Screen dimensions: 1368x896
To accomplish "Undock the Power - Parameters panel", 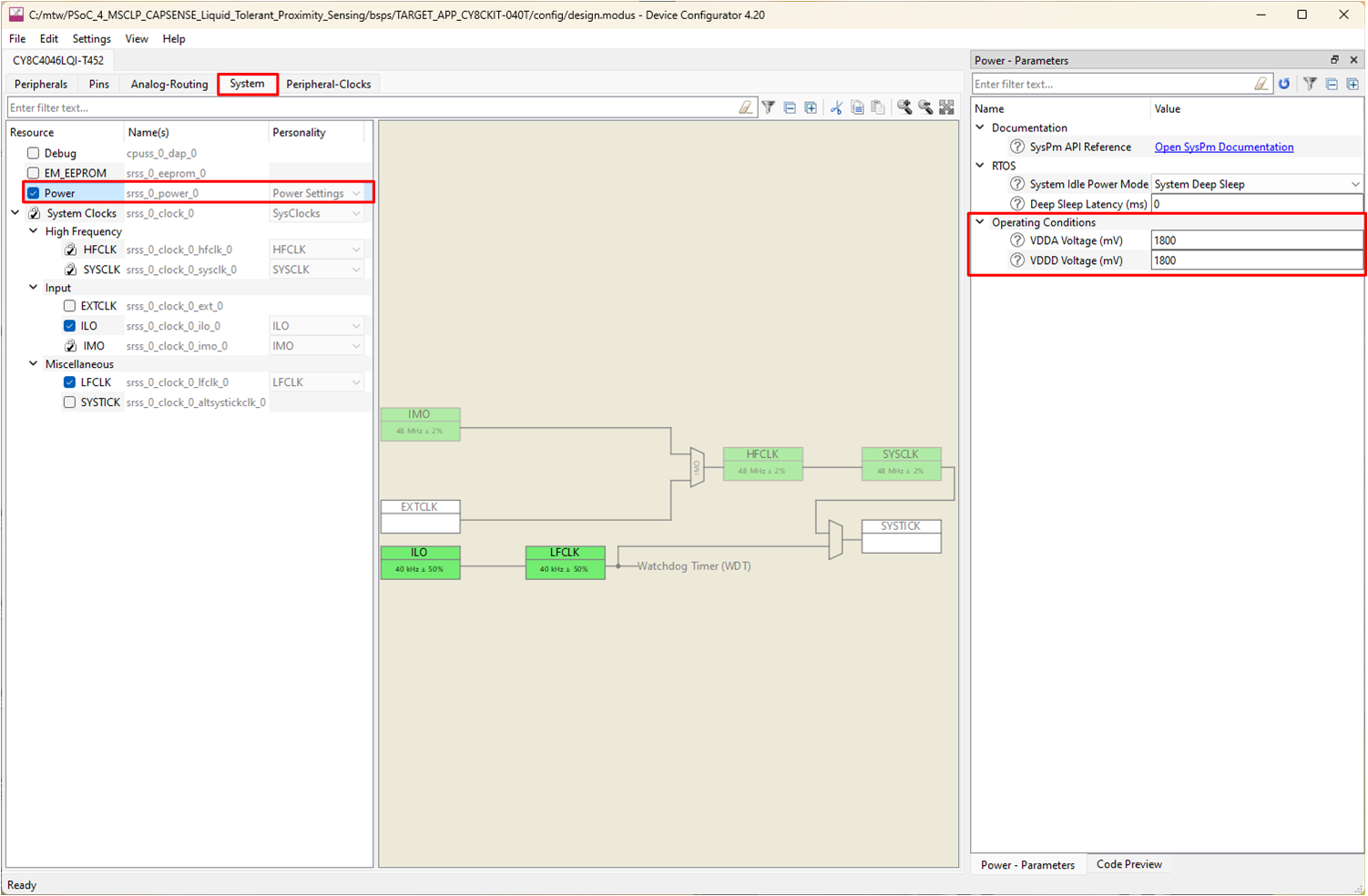I will [1334, 60].
